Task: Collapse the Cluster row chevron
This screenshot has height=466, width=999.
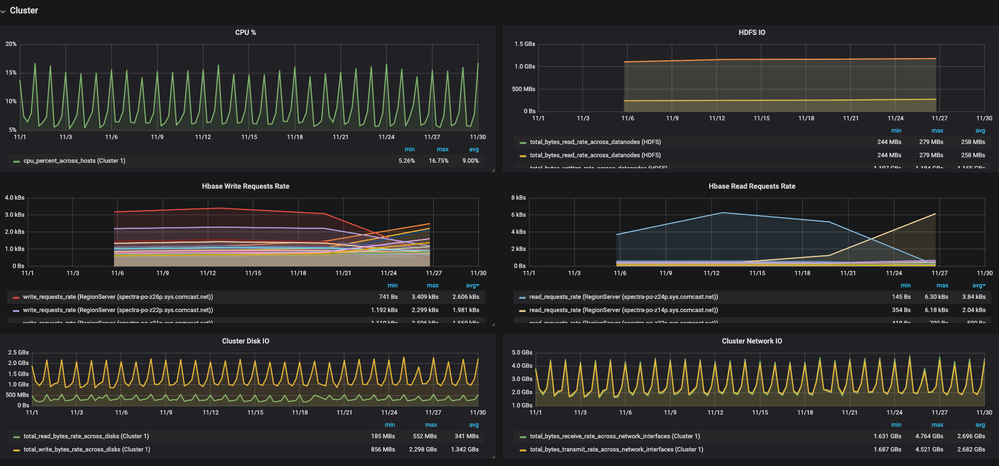Action: (3, 11)
